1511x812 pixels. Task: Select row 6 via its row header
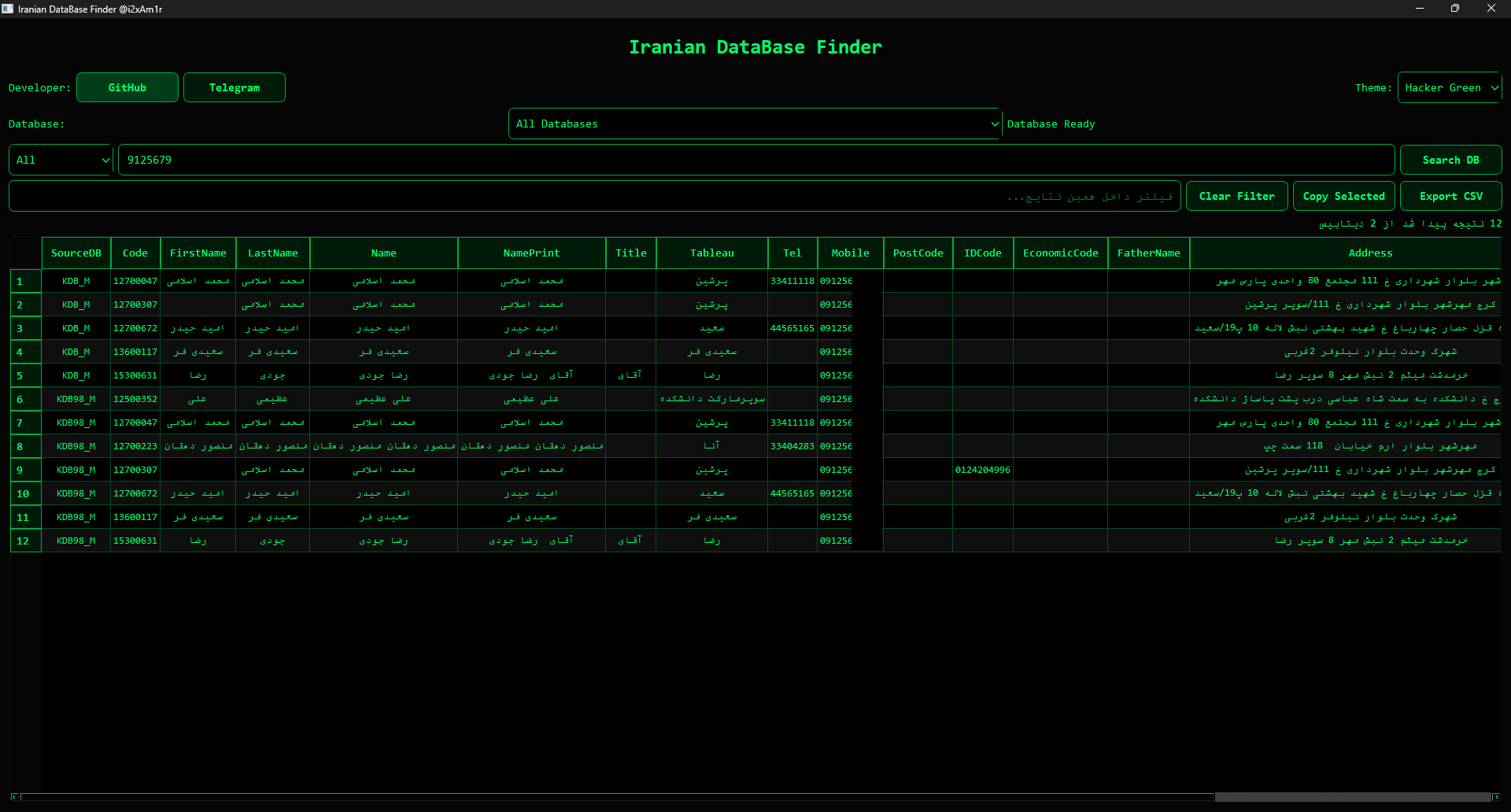coord(26,399)
